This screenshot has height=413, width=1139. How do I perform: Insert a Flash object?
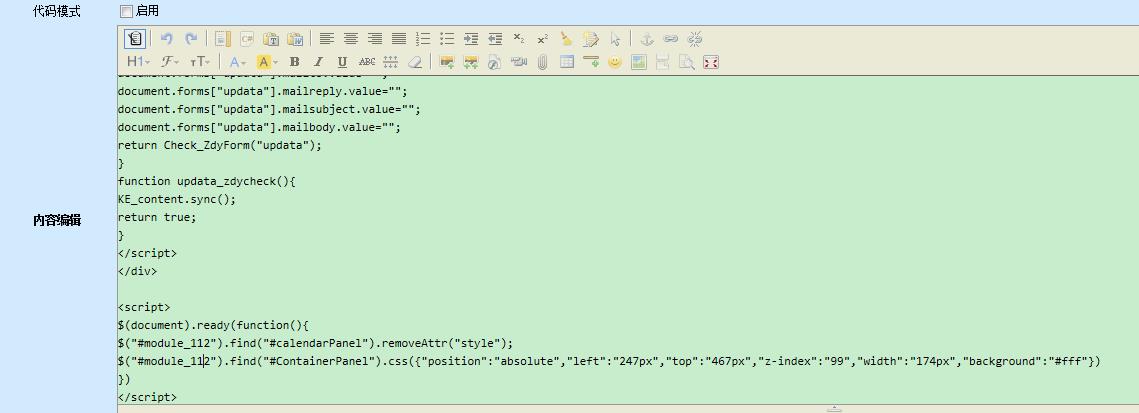[495, 62]
